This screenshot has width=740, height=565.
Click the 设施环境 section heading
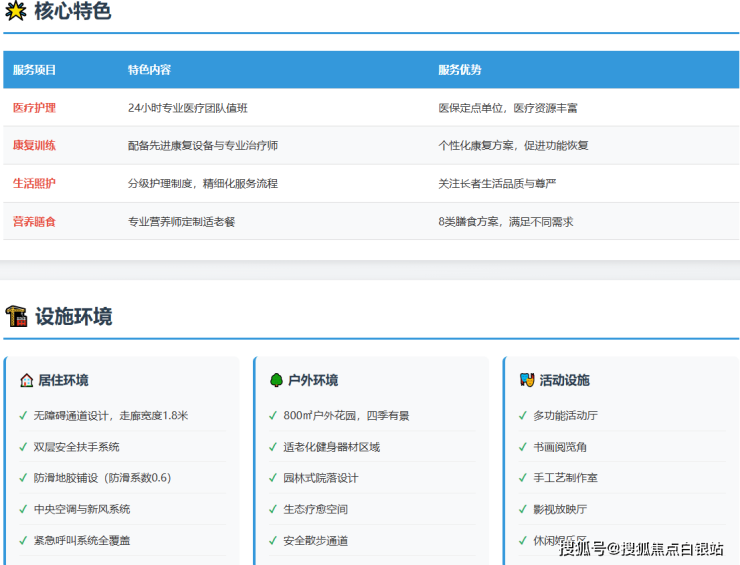tap(73, 317)
